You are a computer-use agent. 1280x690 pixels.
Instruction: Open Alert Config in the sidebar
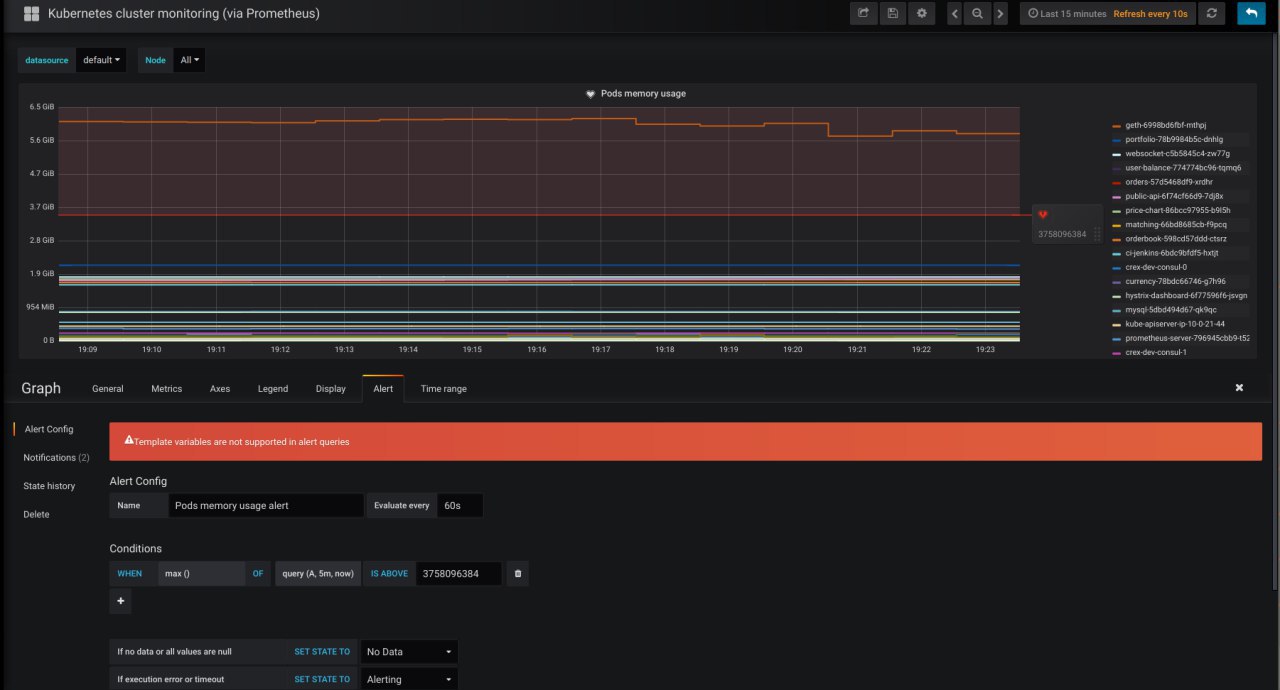49,429
